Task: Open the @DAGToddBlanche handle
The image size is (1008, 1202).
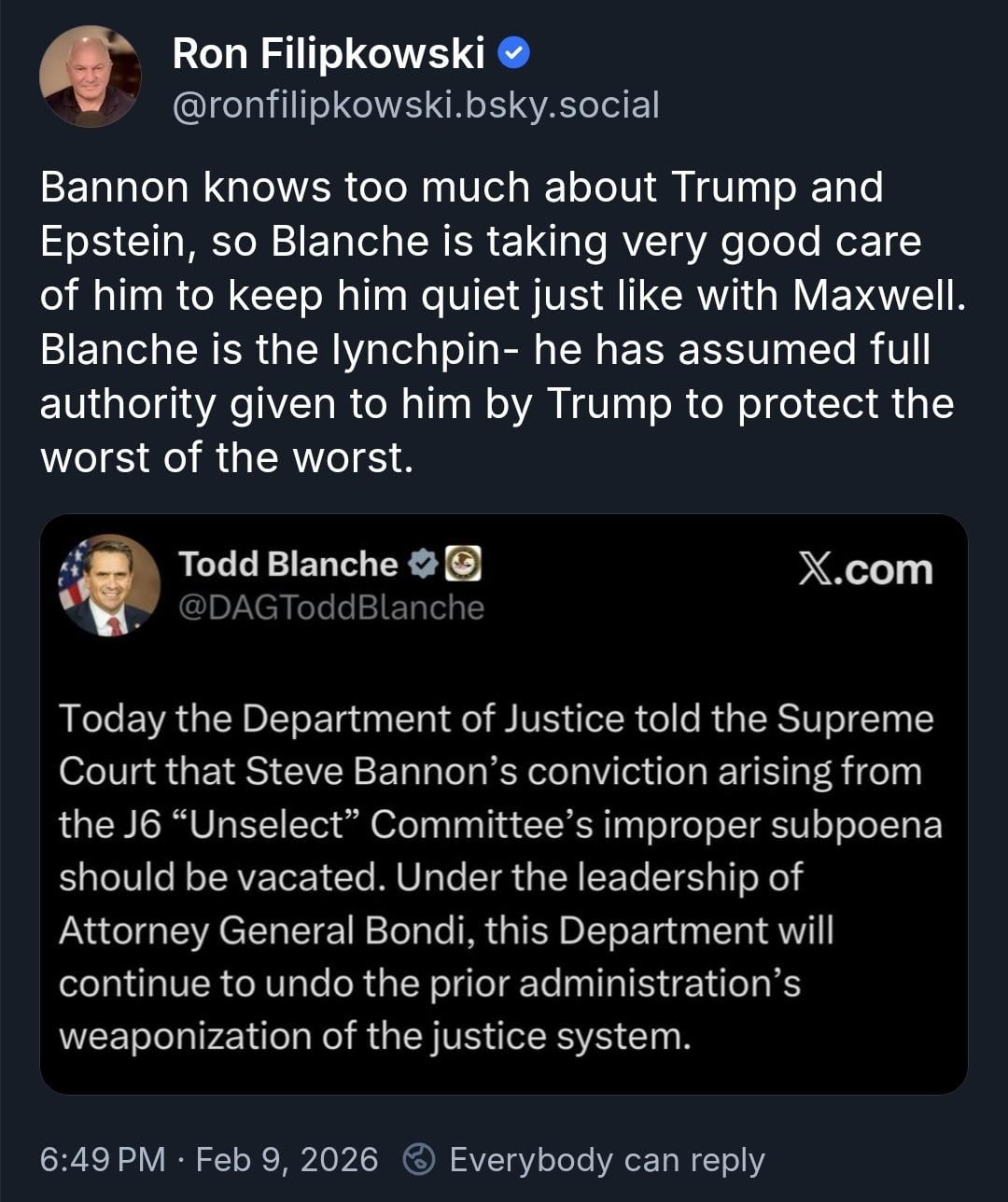Action: (x=330, y=608)
